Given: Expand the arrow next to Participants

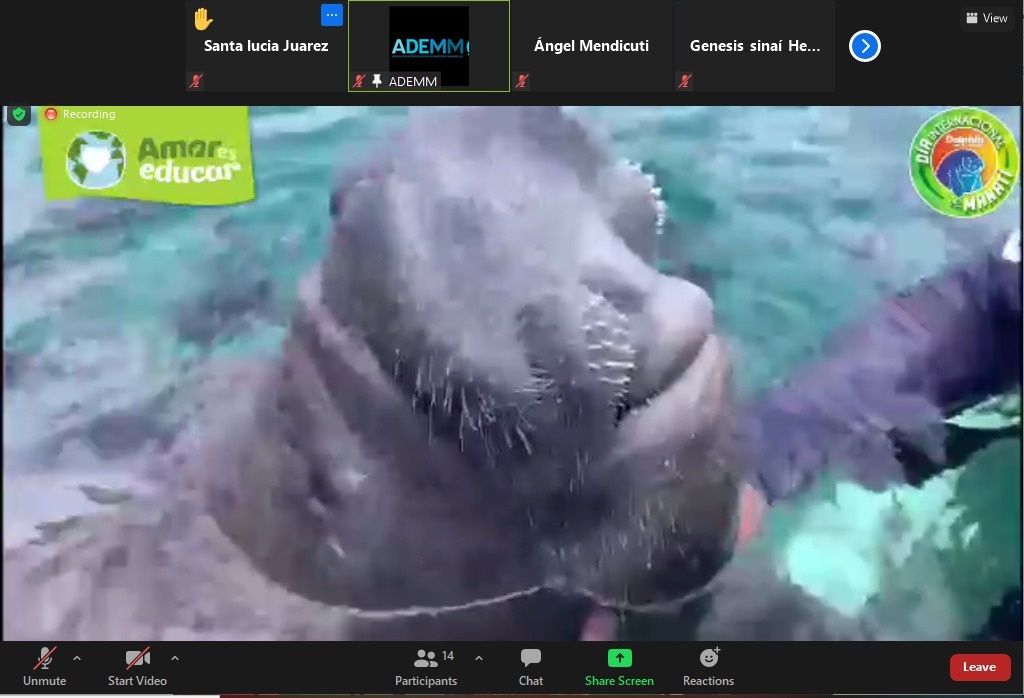Looking at the screenshot, I should 478,658.
